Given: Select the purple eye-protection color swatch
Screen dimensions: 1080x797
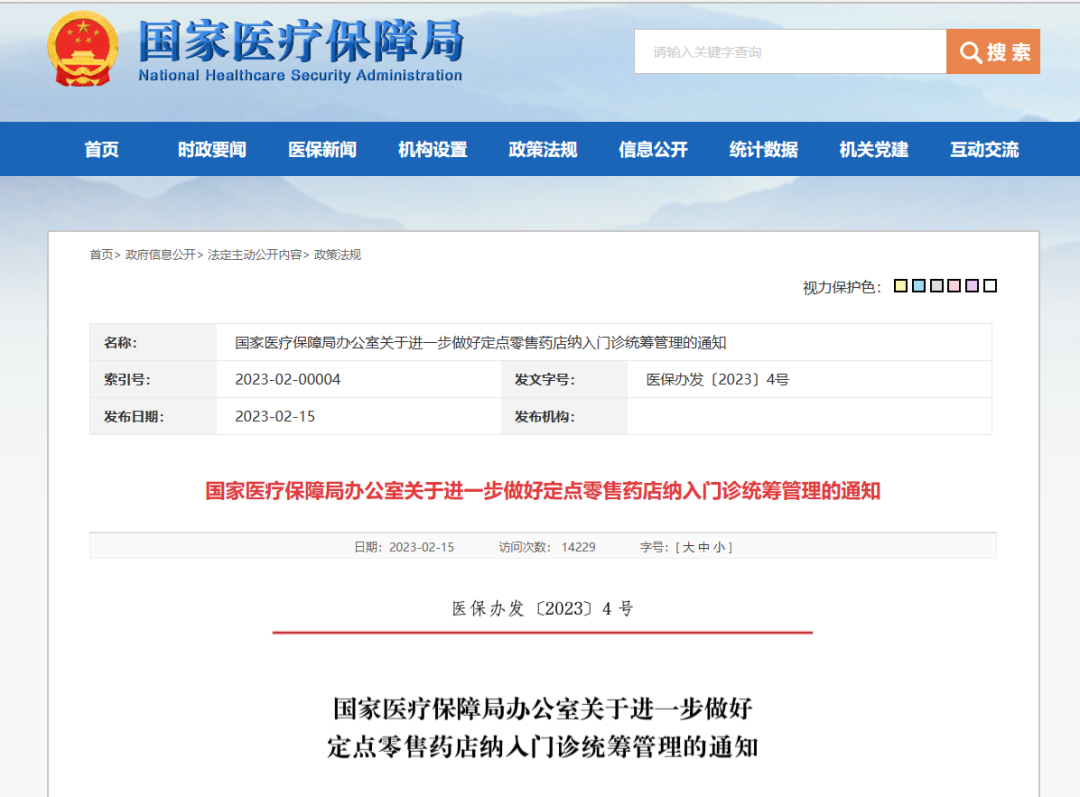Looking at the screenshot, I should 972,286.
